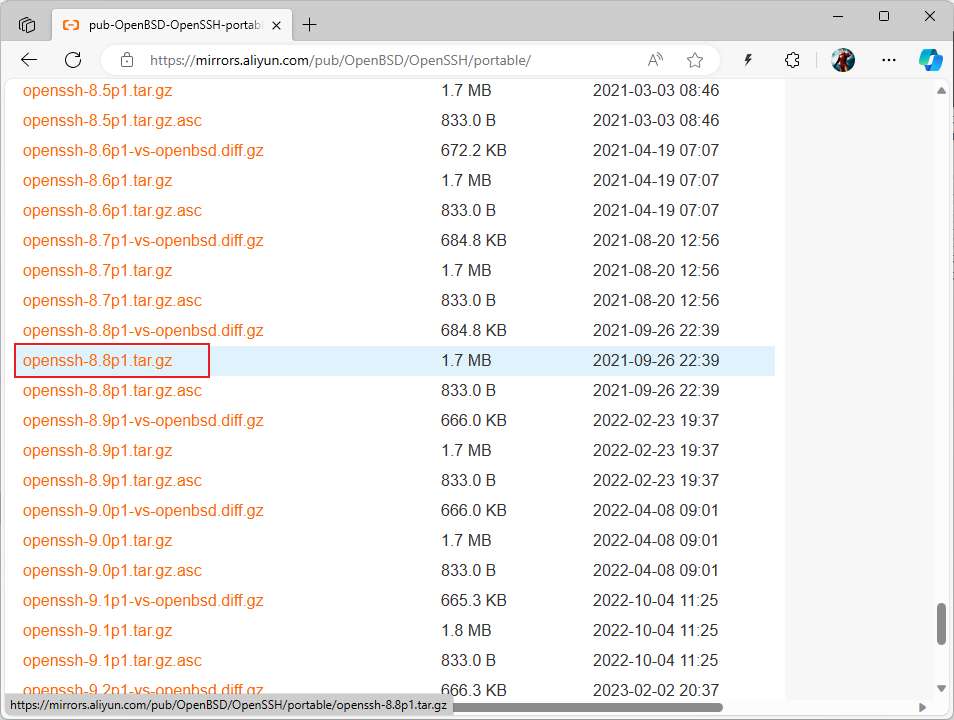The height and width of the screenshot is (720, 954).
Task: Click the Read aloud icon in address bar
Action: tap(656, 60)
